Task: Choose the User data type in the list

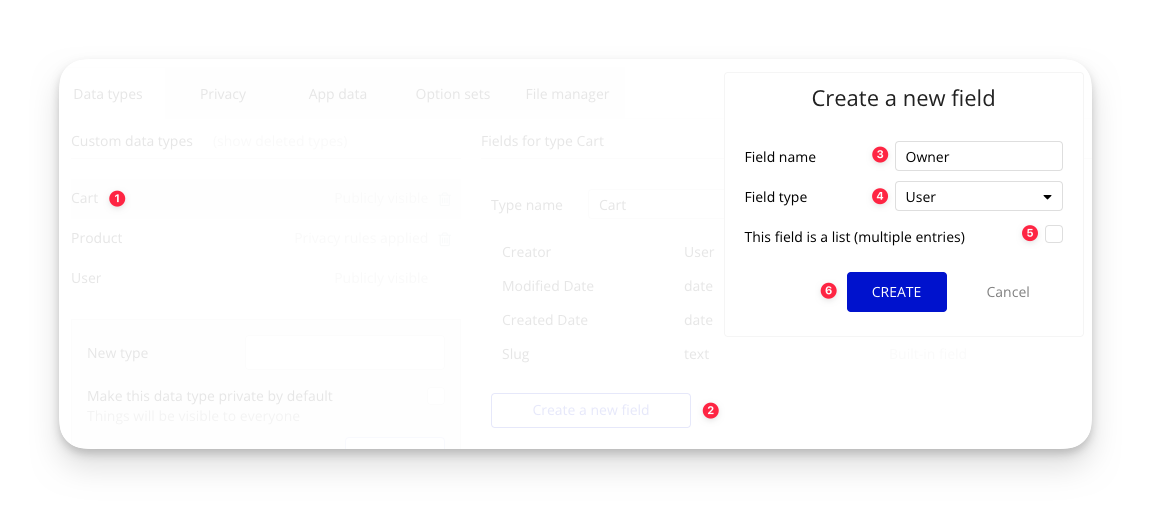Action: (x=86, y=278)
